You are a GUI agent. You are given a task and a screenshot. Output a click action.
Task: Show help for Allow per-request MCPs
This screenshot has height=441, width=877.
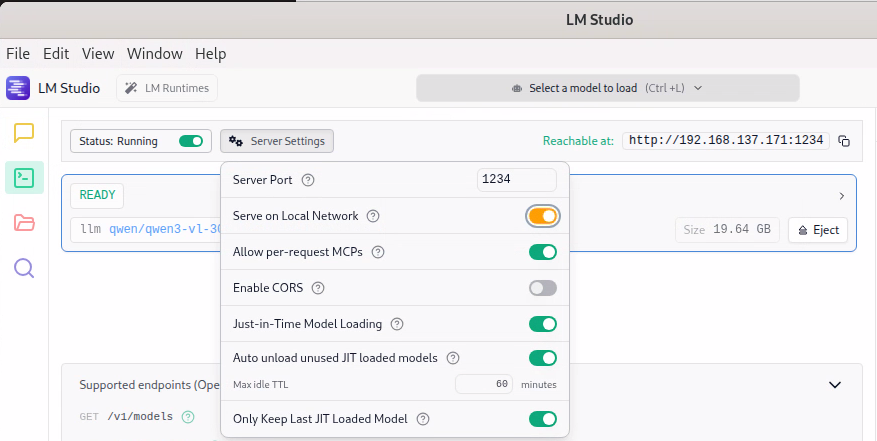378,252
